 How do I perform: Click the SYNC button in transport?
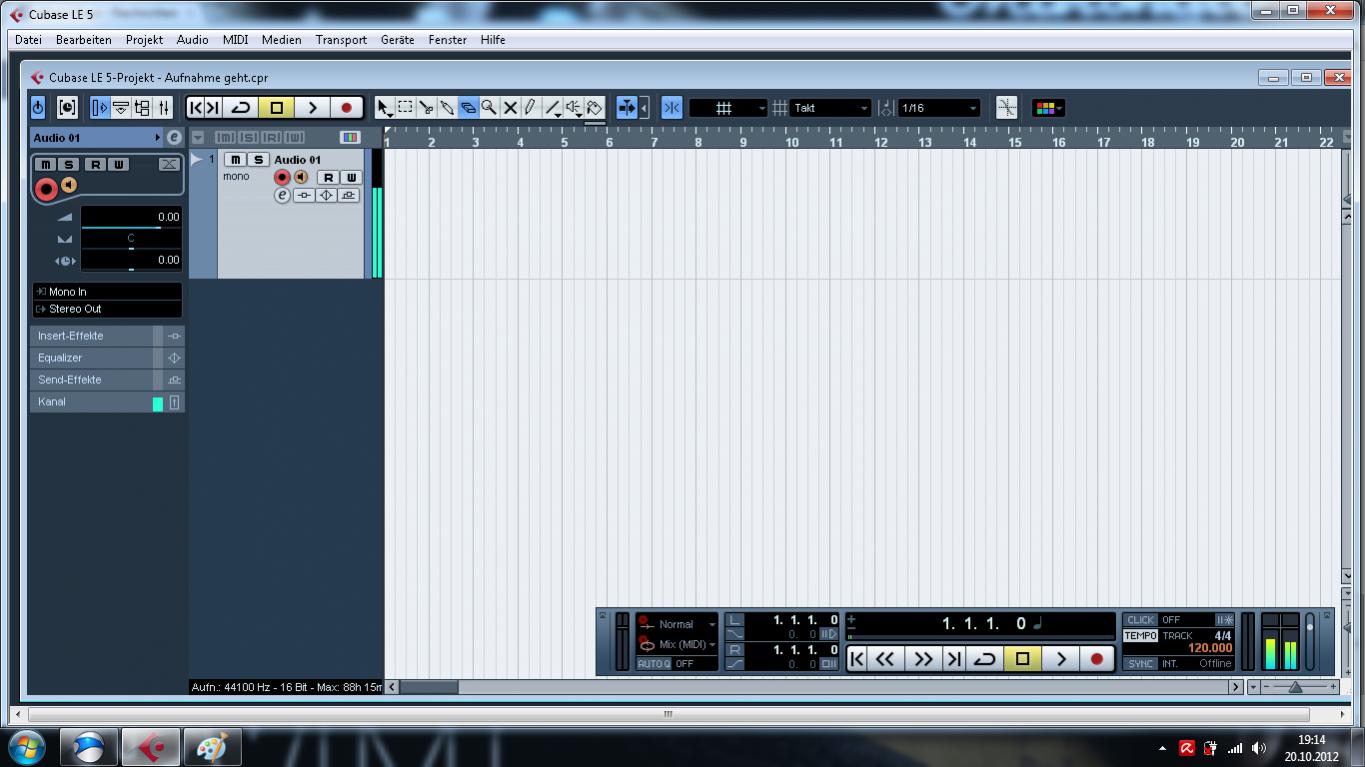[1140, 664]
